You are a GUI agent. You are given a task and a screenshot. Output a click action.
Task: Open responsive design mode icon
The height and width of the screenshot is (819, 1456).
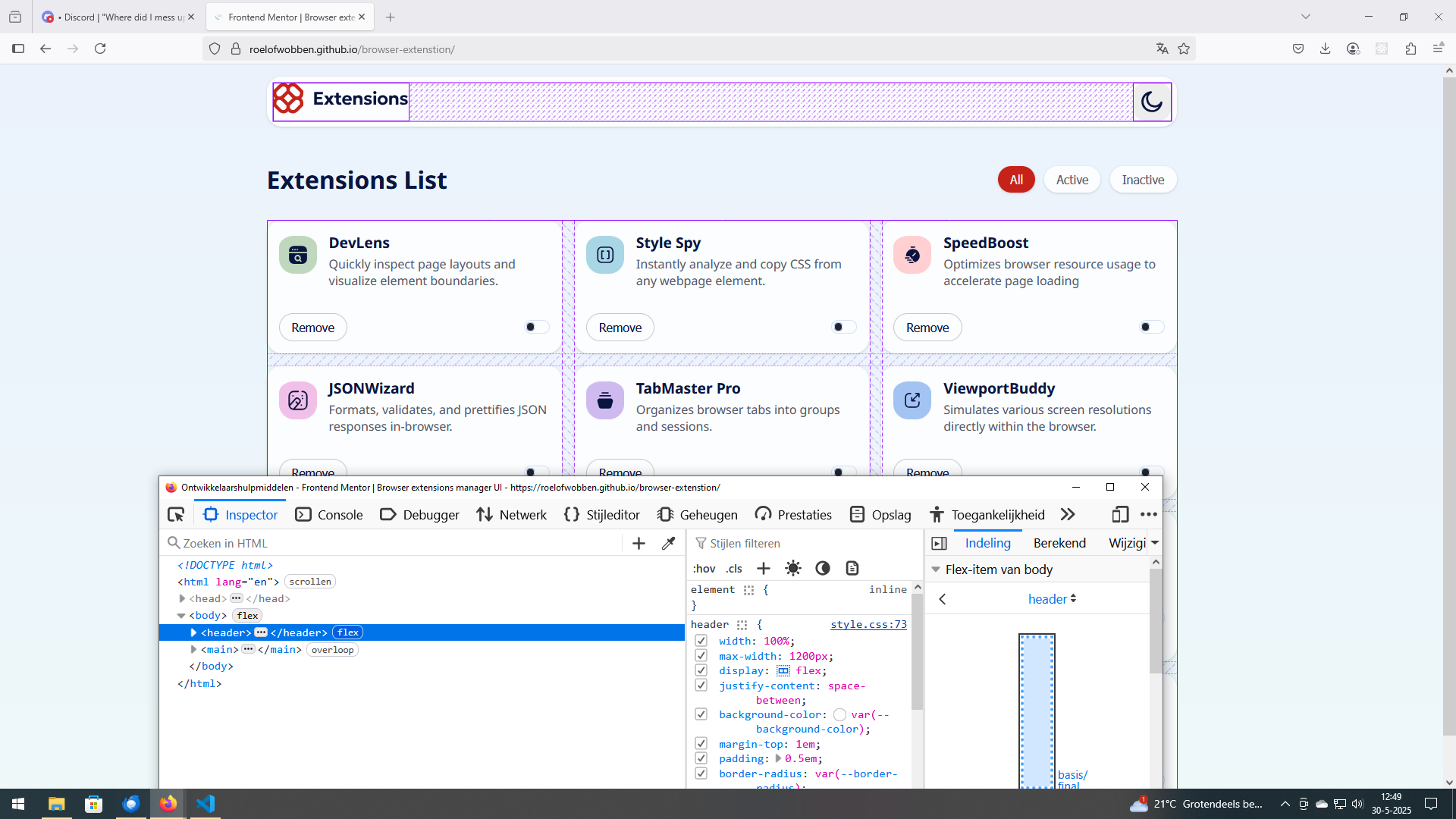click(x=1120, y=515)
